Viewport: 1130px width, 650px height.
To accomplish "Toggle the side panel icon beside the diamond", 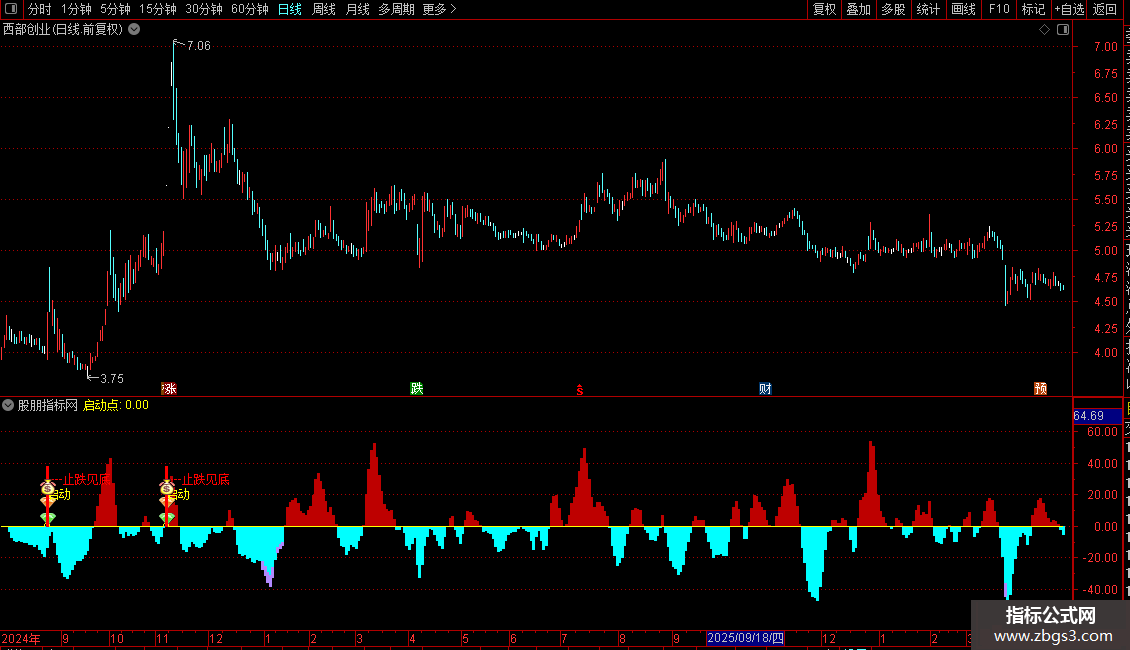I will click(x=1063, y=30).
